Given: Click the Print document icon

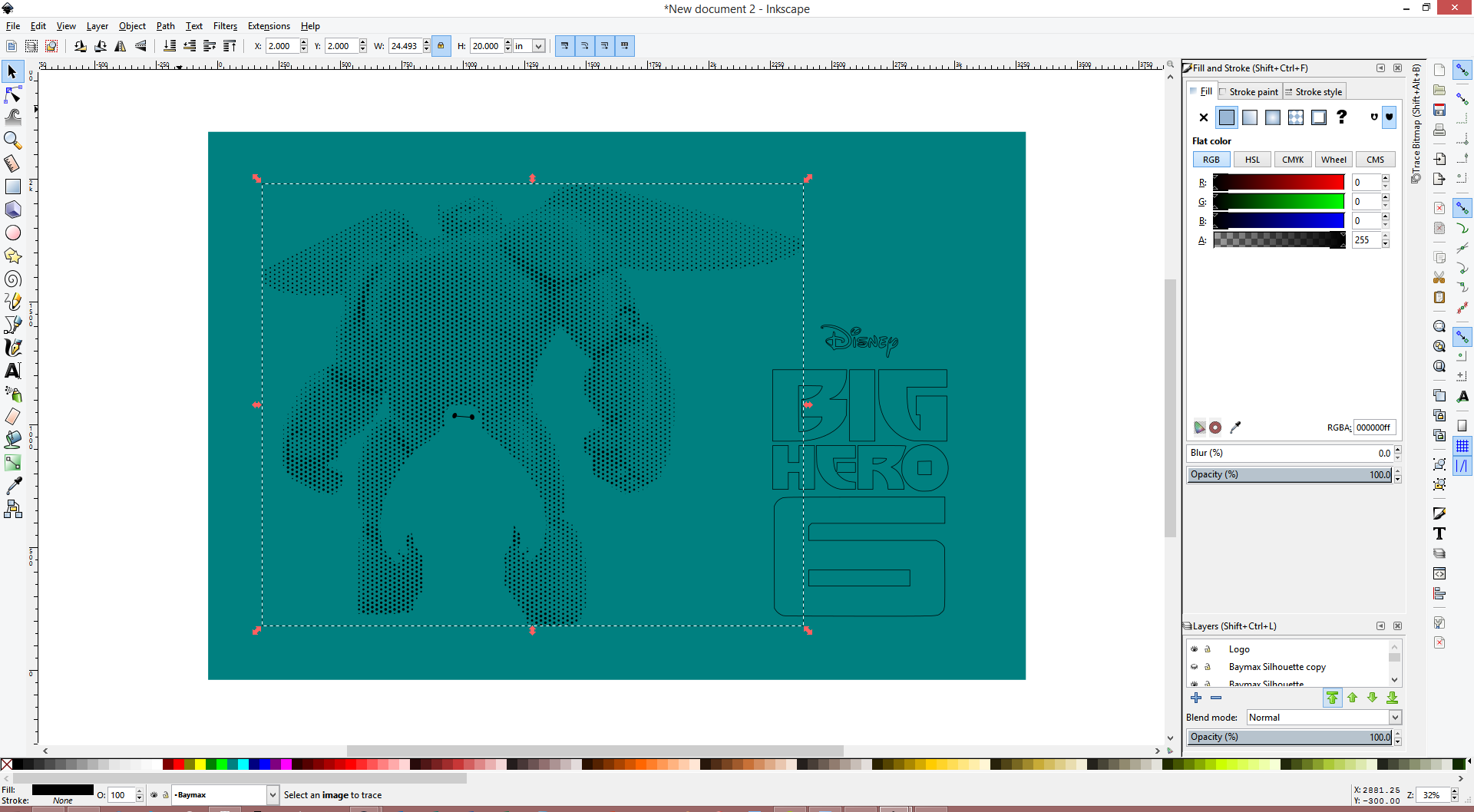Looking at the screenshot, I should point(1439,130).
